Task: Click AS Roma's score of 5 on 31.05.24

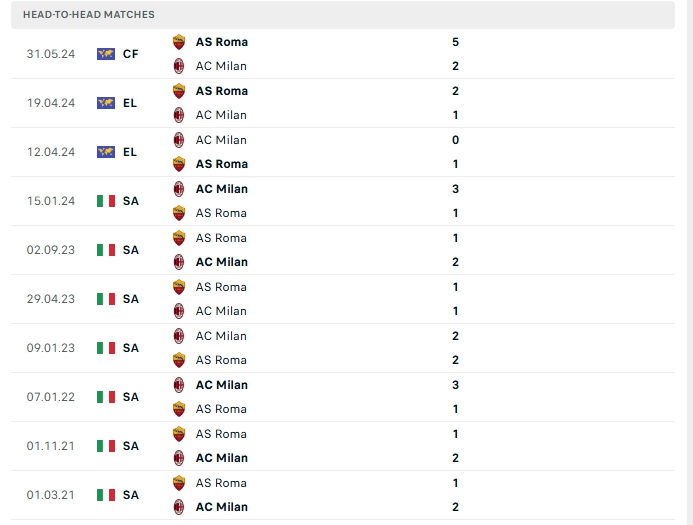Action: [x=455, y=42]
